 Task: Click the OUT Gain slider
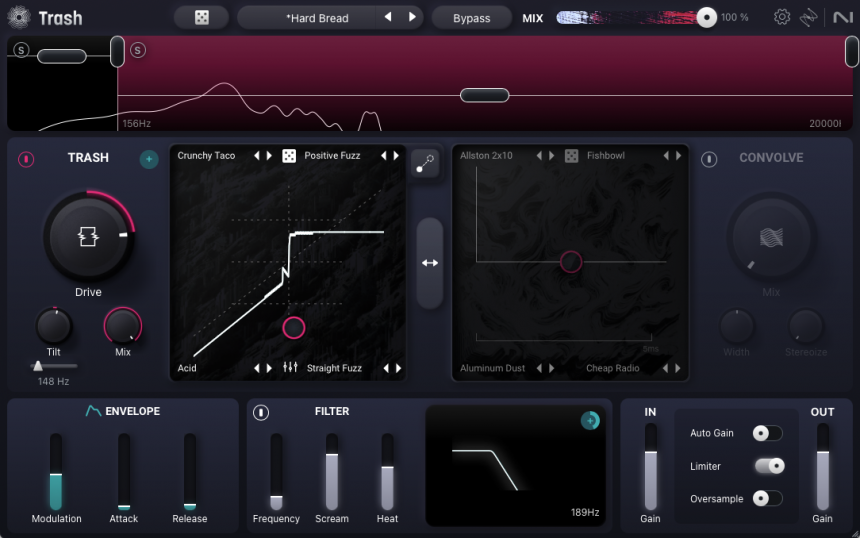click(823, 467)
